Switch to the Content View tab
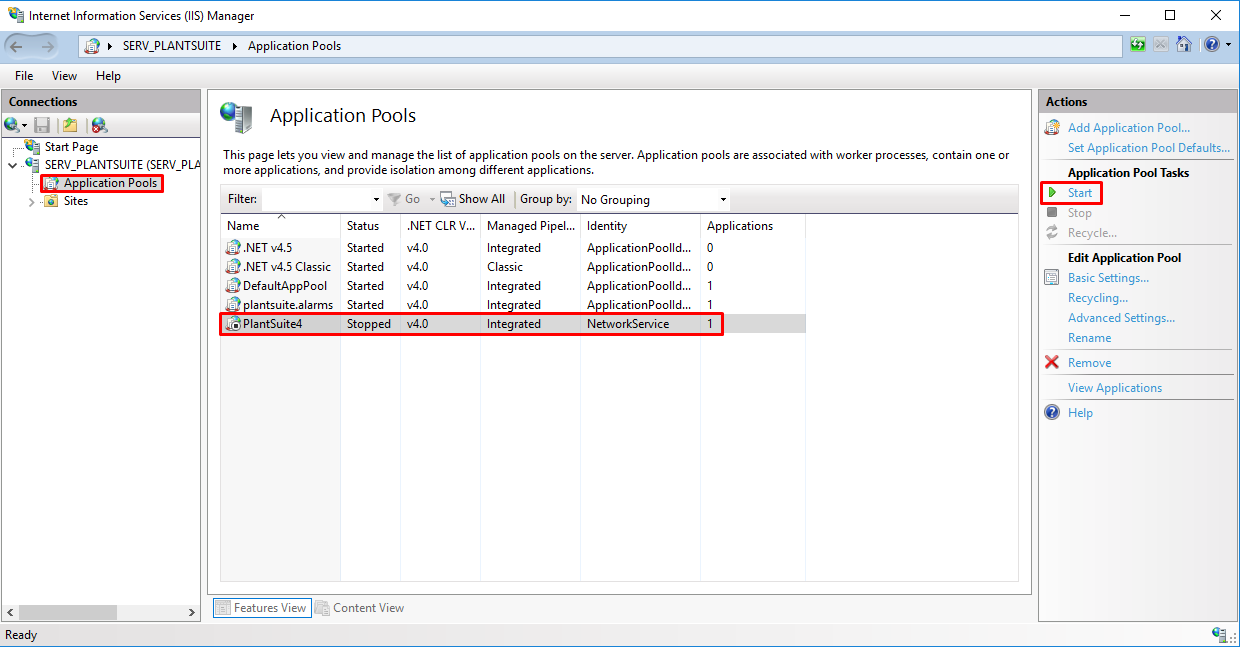 point(360,608)
